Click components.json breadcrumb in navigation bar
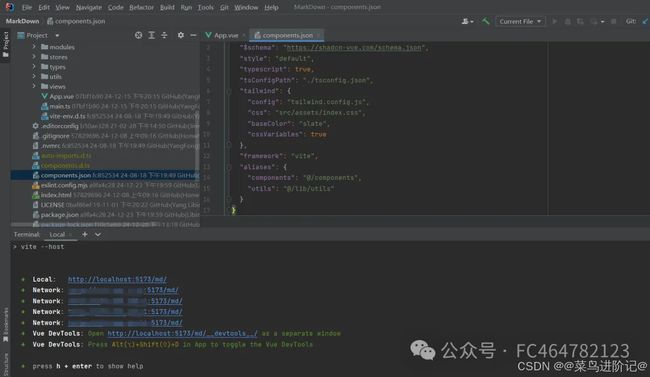This screenshot has height=377, width=650. pyautogui.click(x=76, y=21)
